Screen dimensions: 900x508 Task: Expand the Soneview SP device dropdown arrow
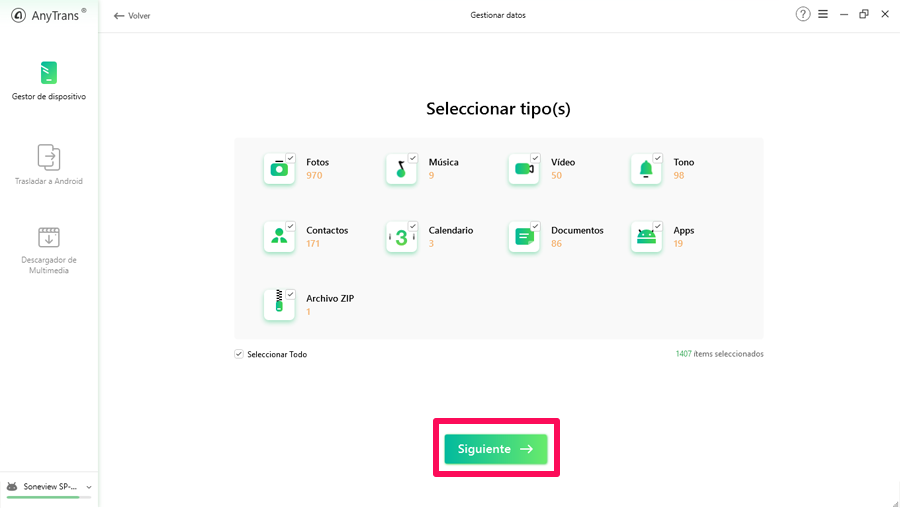point(89,487)
